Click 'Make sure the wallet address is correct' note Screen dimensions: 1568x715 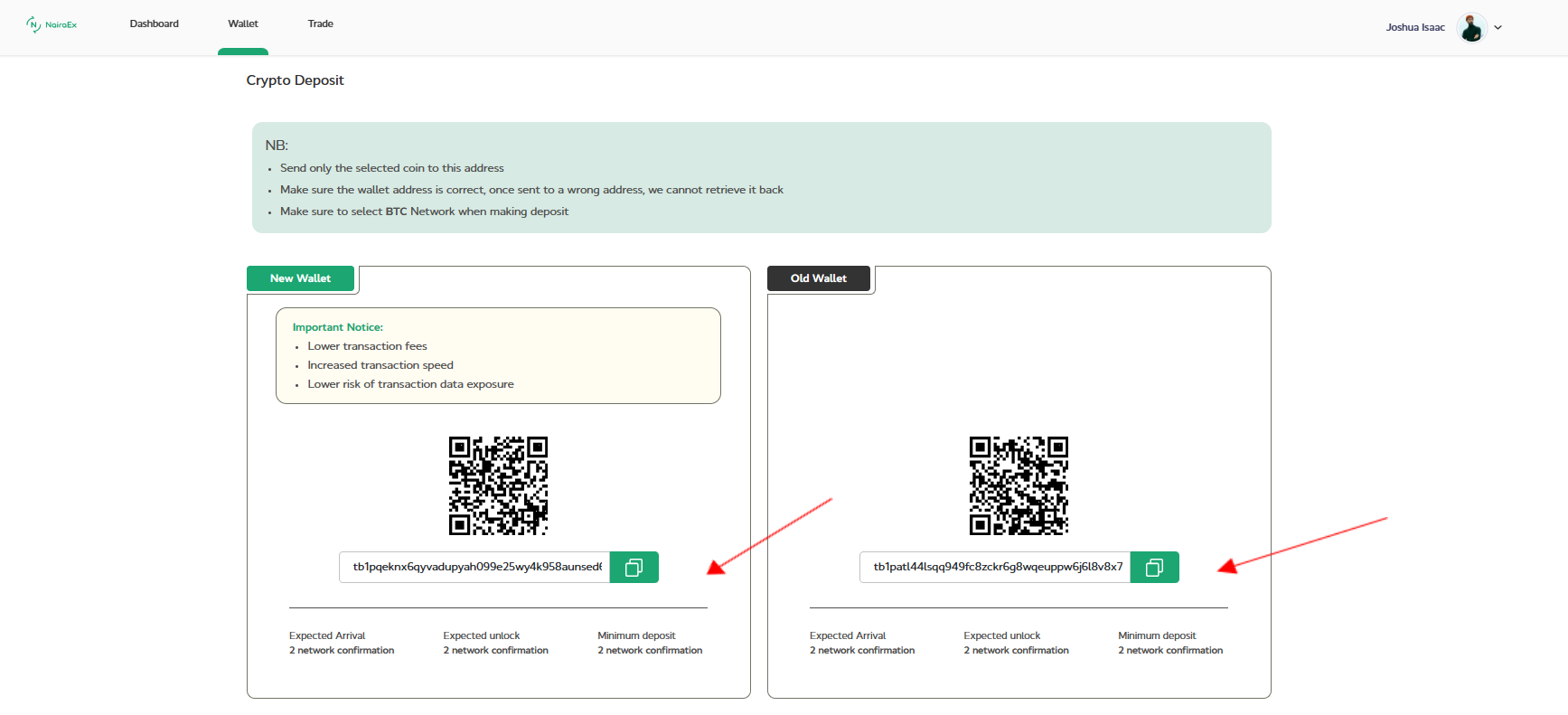coord(531,190)
